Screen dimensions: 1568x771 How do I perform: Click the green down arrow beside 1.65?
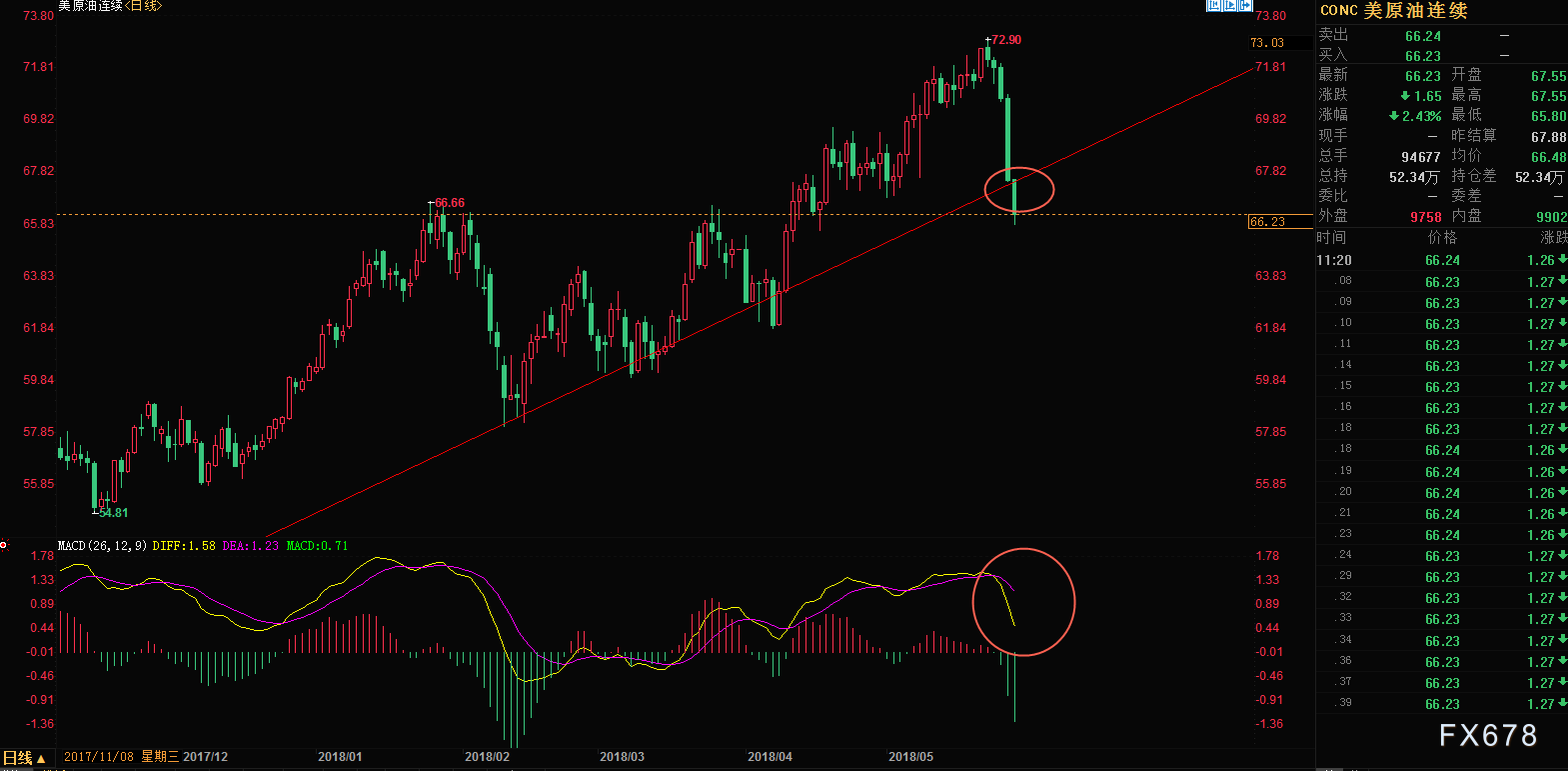pos(1405,96)
